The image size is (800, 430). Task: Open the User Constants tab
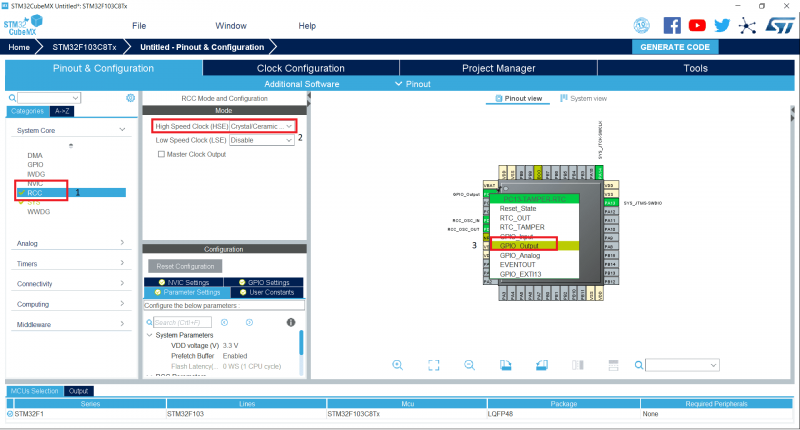(x=267, y=292)
